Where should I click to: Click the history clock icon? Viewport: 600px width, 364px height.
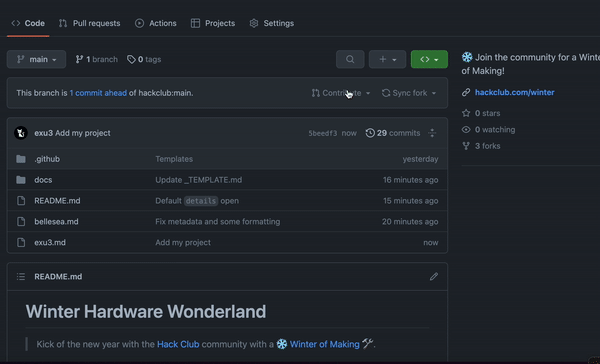pos(370,133)
